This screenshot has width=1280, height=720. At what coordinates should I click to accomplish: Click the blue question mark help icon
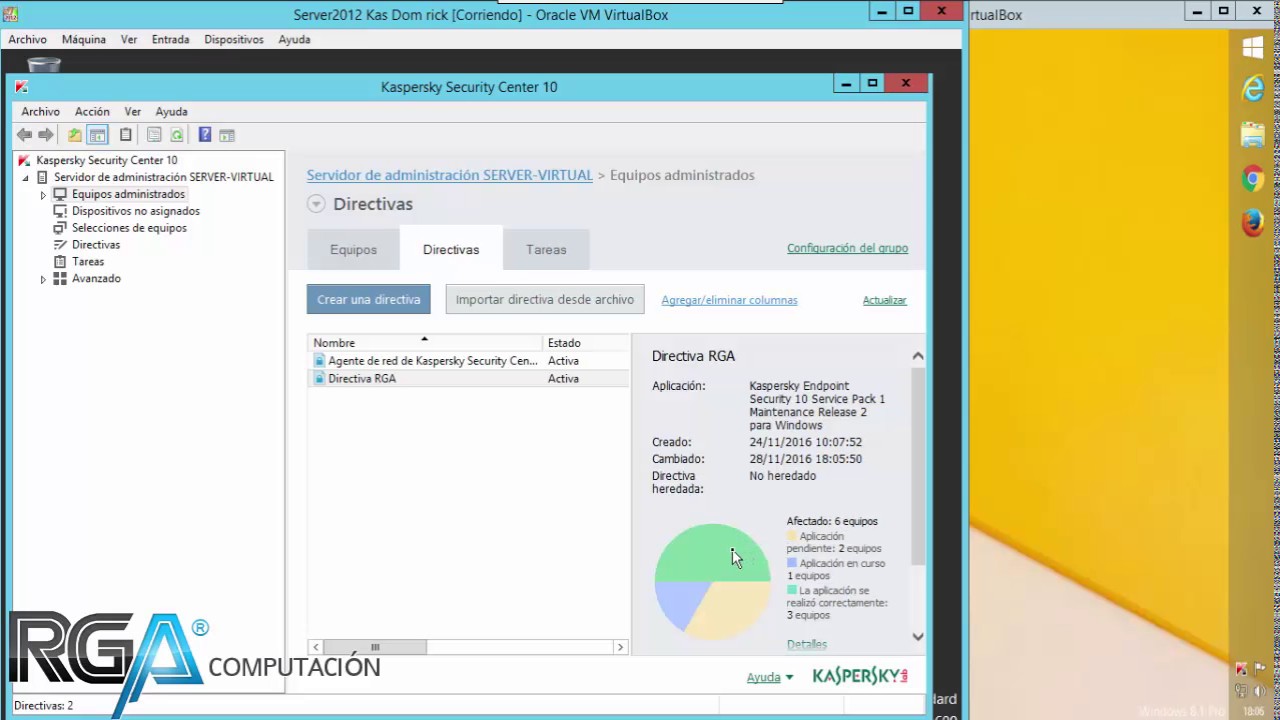[x=205, y=135]
